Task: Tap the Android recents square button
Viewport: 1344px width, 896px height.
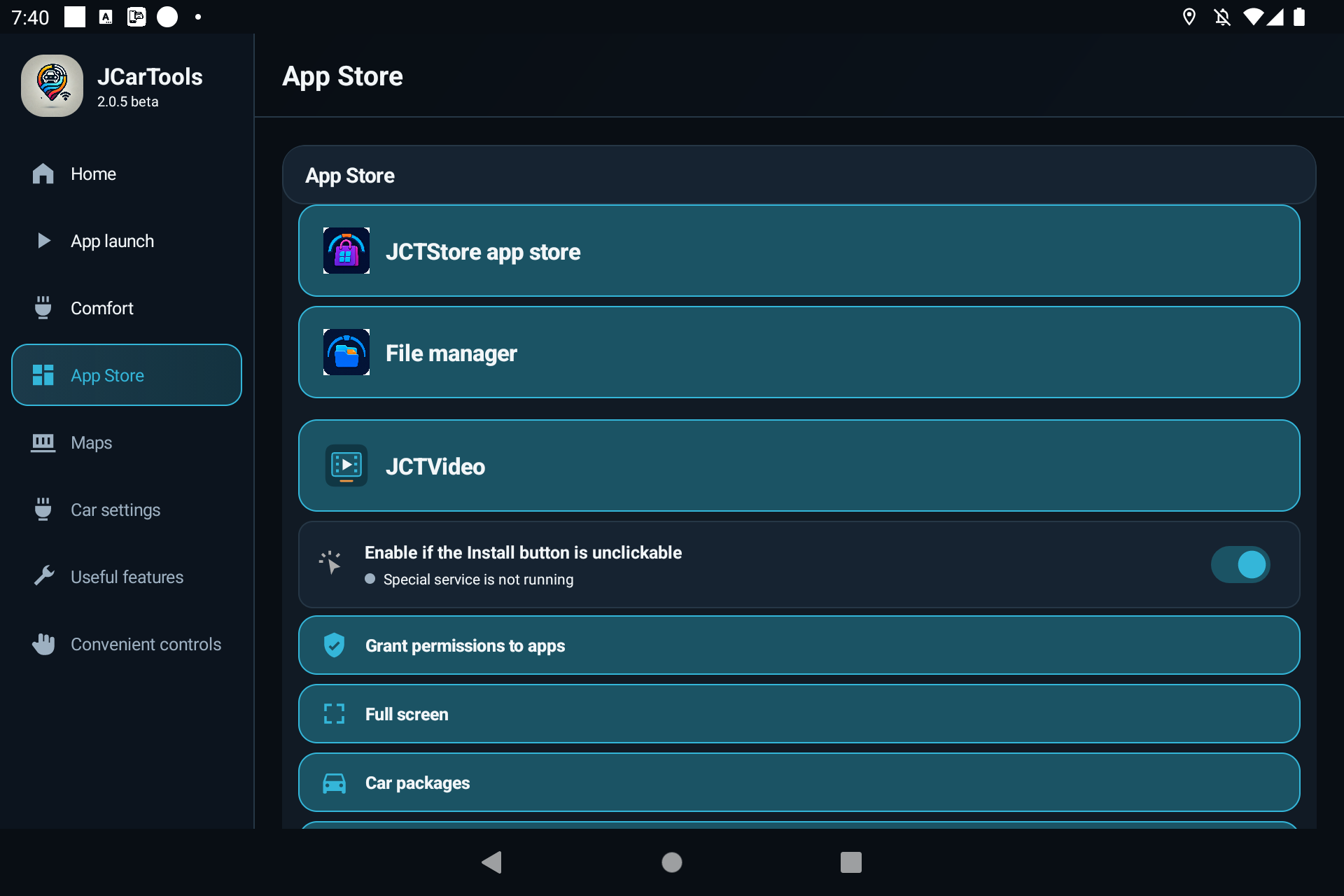Action: click(851, 862)
